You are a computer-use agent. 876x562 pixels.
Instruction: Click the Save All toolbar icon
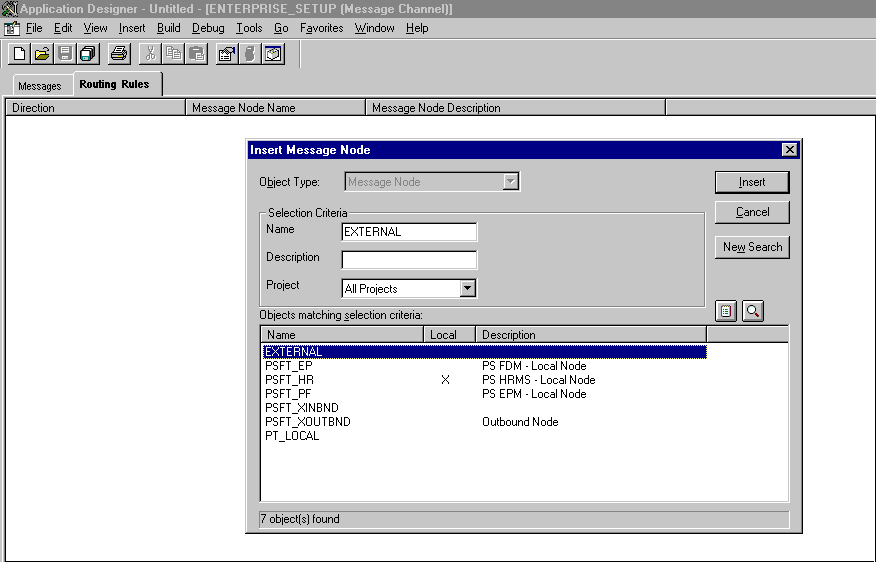point(88,53)
